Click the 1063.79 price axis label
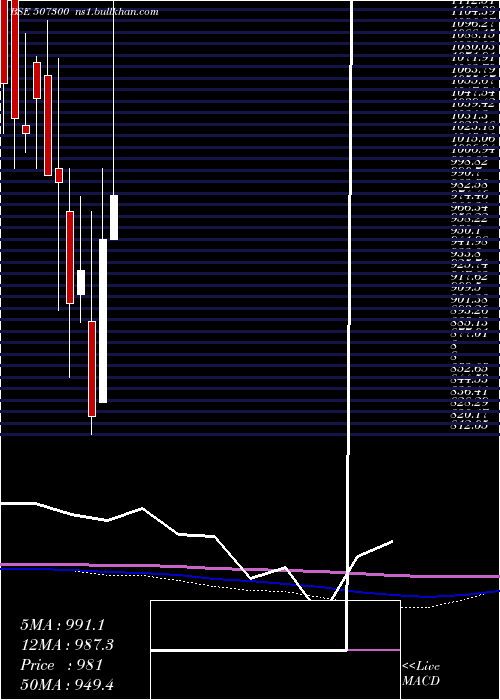The image size is (500, 700). coord(473,70)
